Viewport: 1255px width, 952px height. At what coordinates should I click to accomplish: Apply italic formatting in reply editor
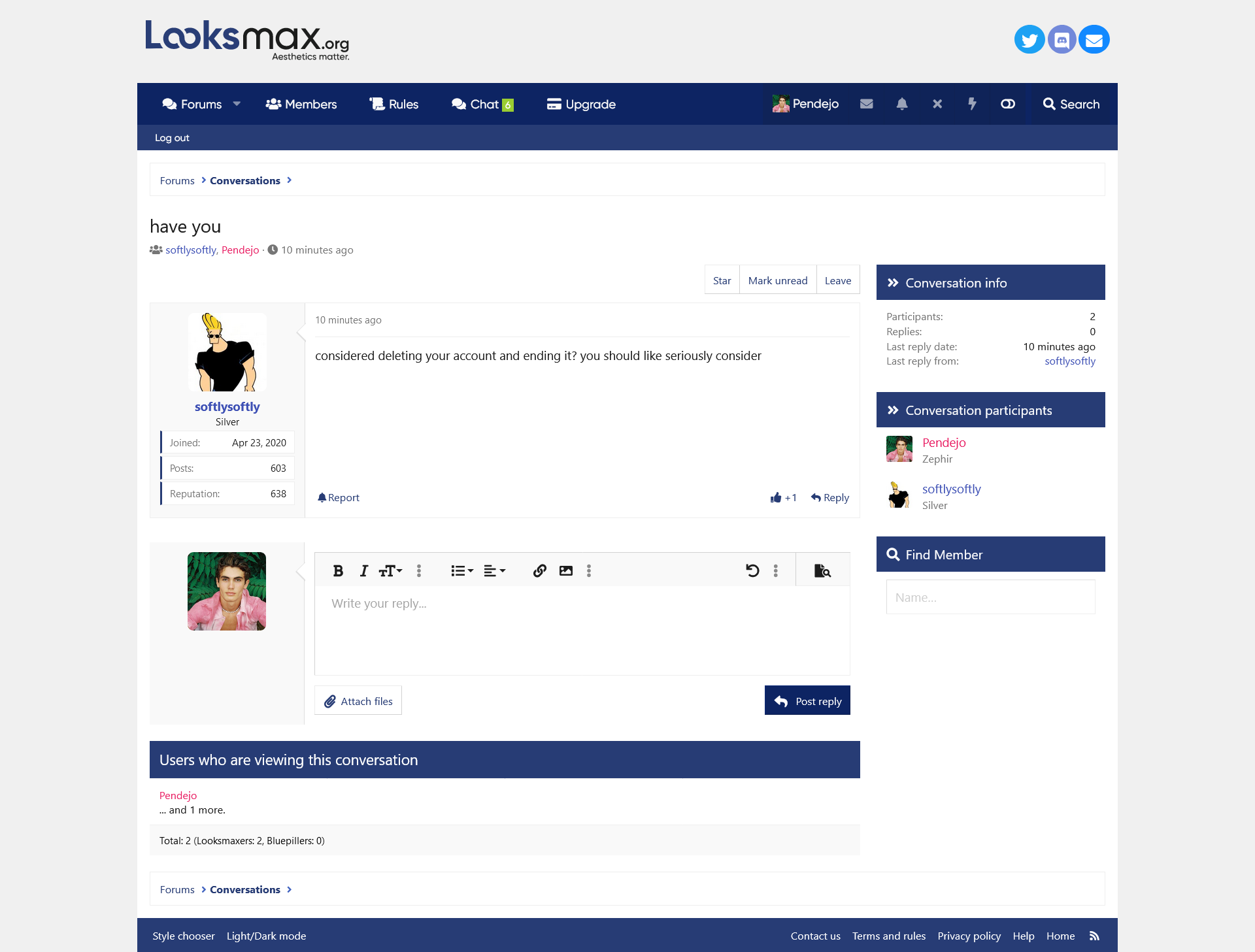click(x=364, y=570)
